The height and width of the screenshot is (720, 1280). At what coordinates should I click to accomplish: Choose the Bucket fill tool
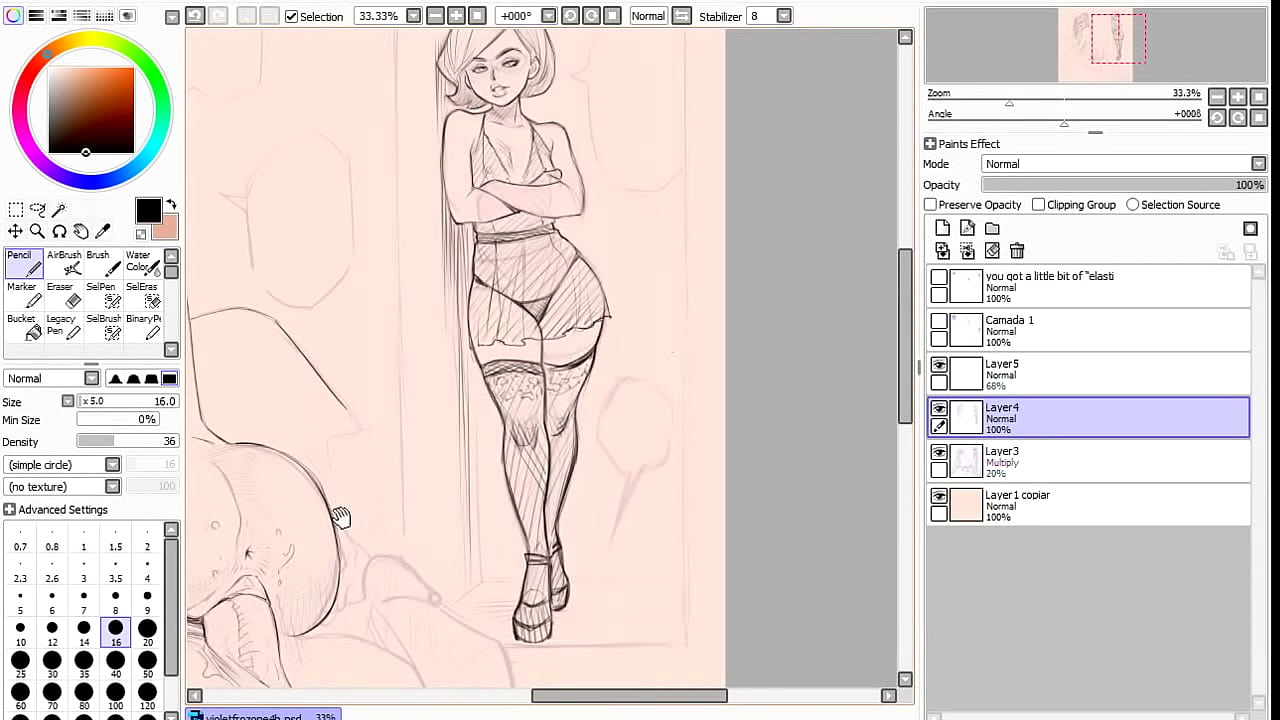[x=24, y=327]
